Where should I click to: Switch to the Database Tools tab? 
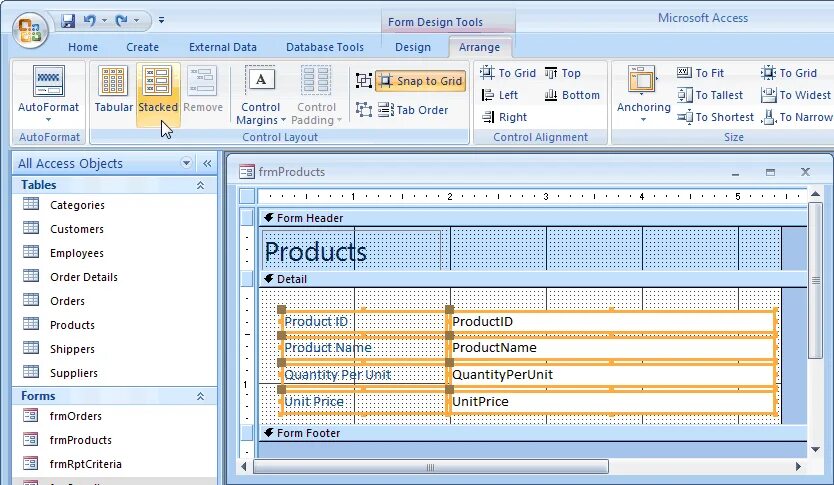coord(325,47)
